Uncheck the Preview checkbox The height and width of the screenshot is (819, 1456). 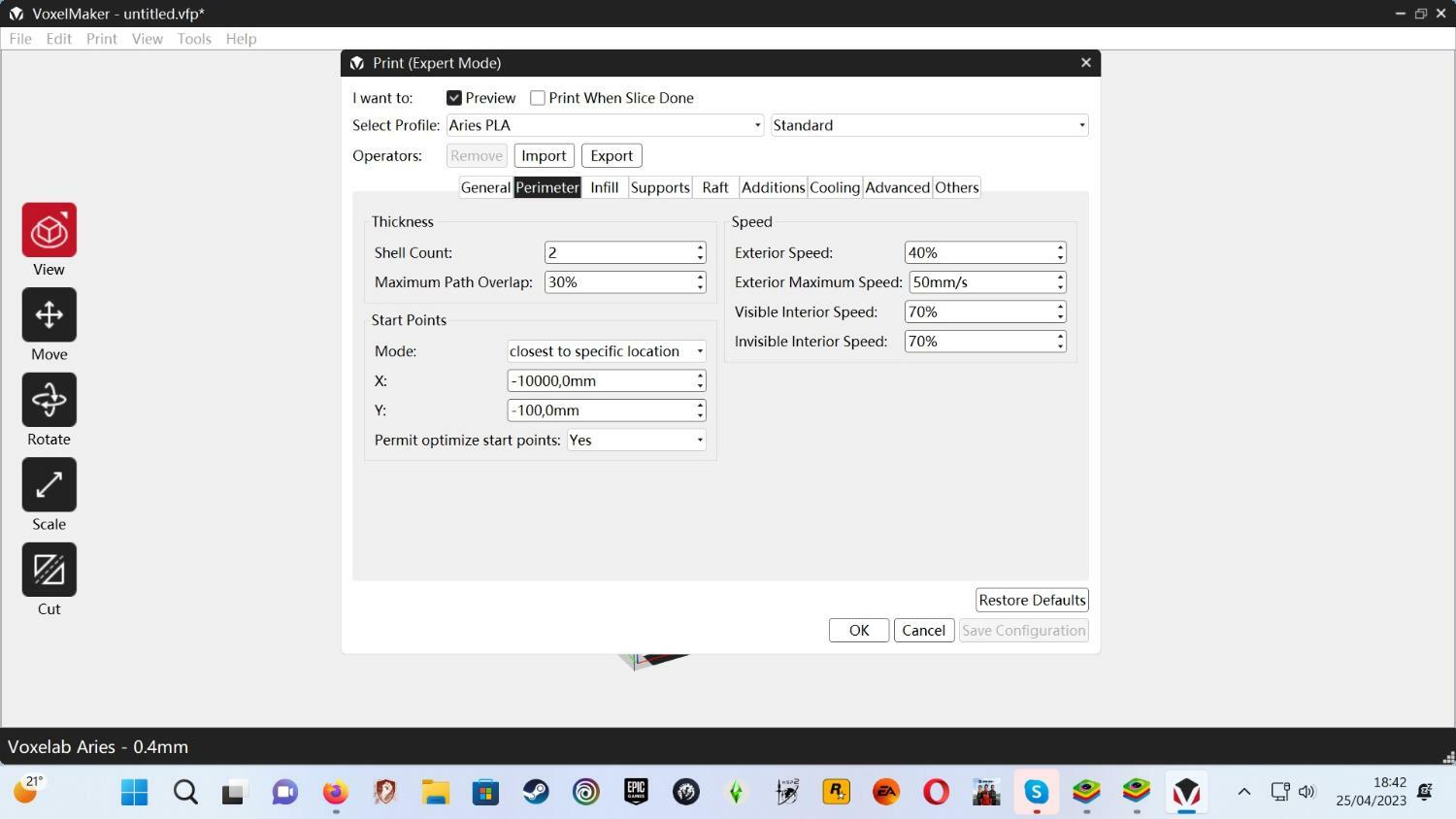454,98
